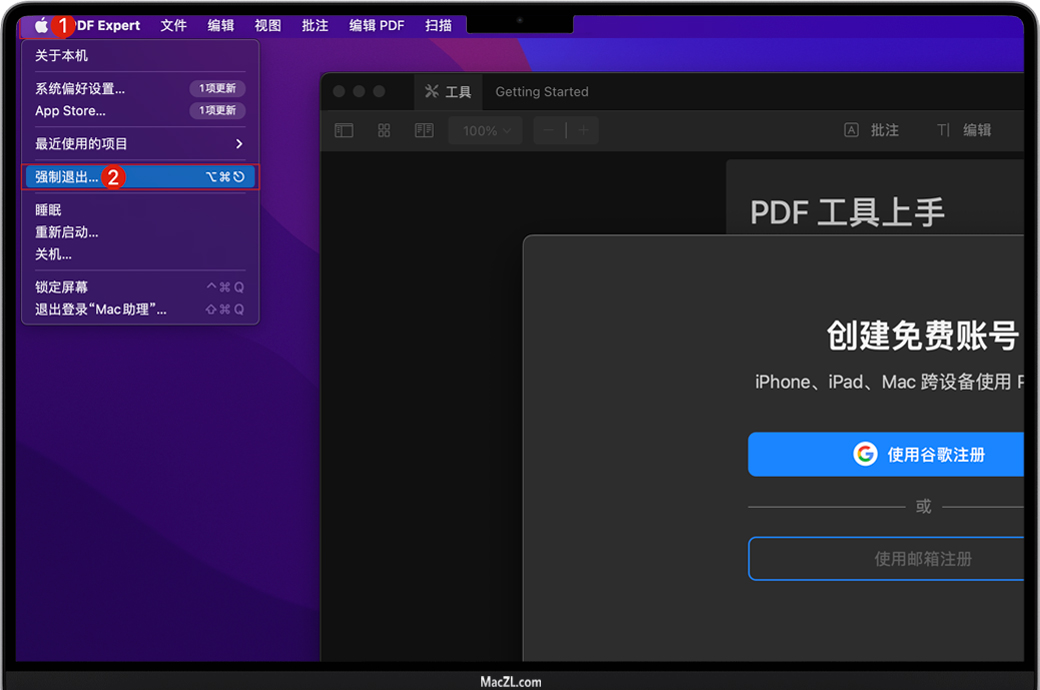
Task: Click the zoom in plus button
Action: [584, 130]
